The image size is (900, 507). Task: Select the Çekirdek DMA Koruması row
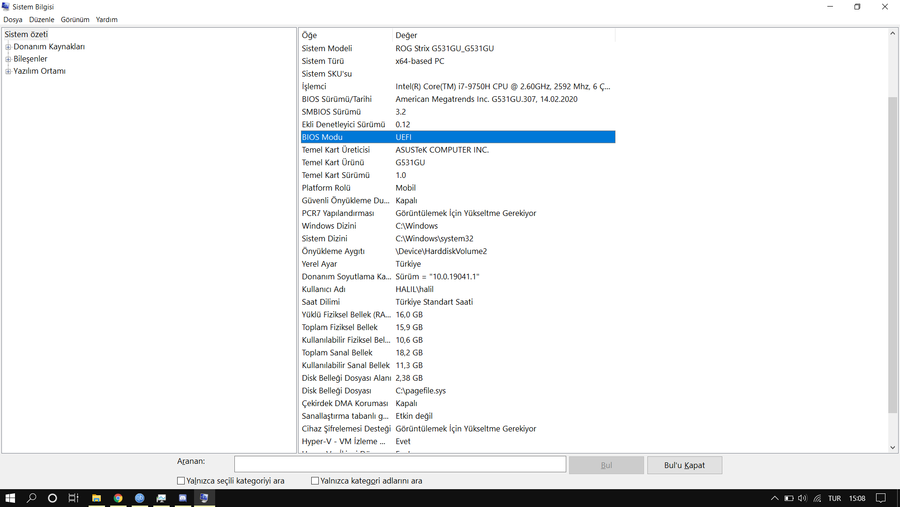click(x=457, y=403)
